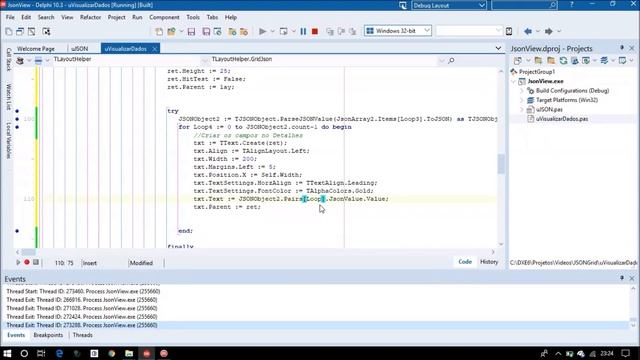The width and height of the screenshot is (640, 360).
Task: Switch to the uJSON editor tab
Action: pos(80,49)
